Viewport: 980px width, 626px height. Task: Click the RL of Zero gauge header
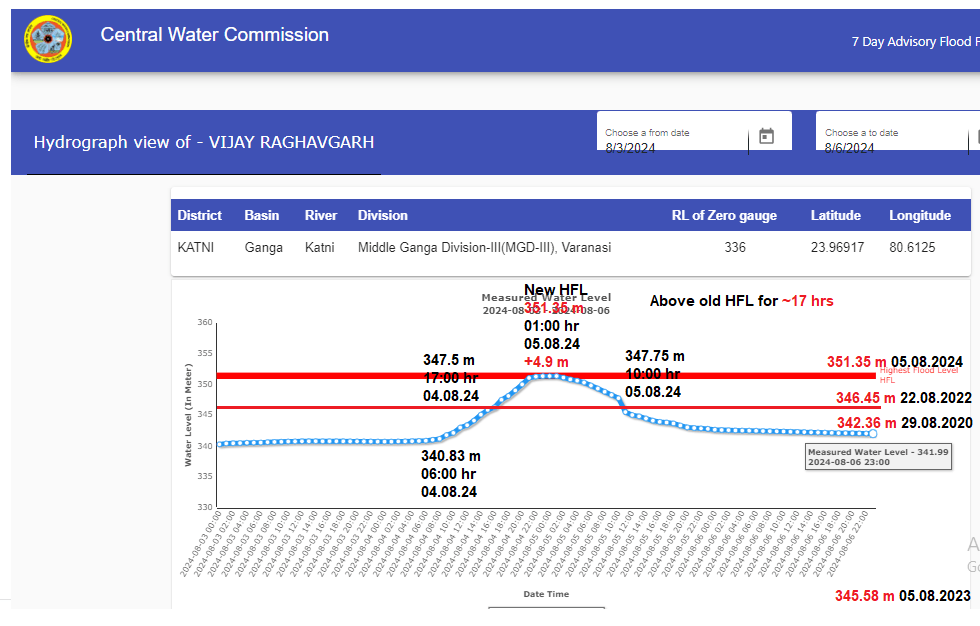click(724, 215)
